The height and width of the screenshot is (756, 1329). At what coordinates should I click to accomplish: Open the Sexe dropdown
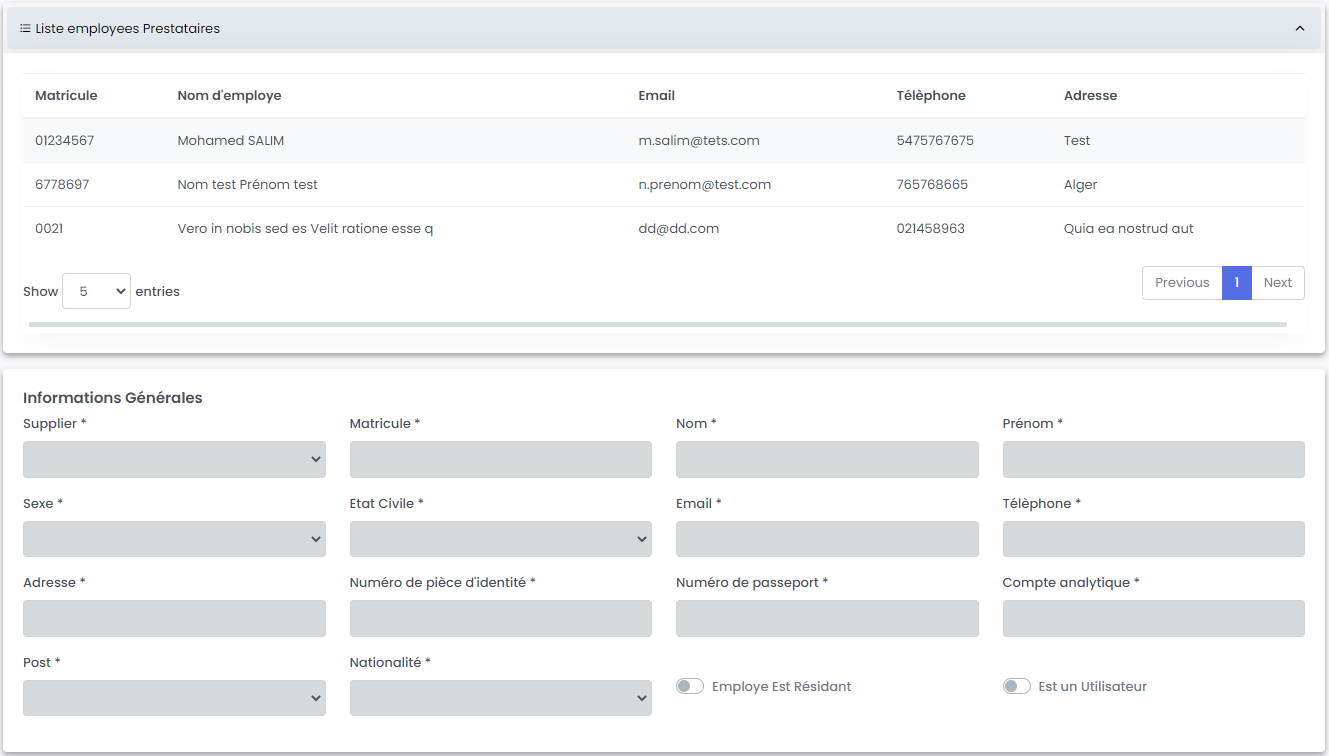click(174, 539)
